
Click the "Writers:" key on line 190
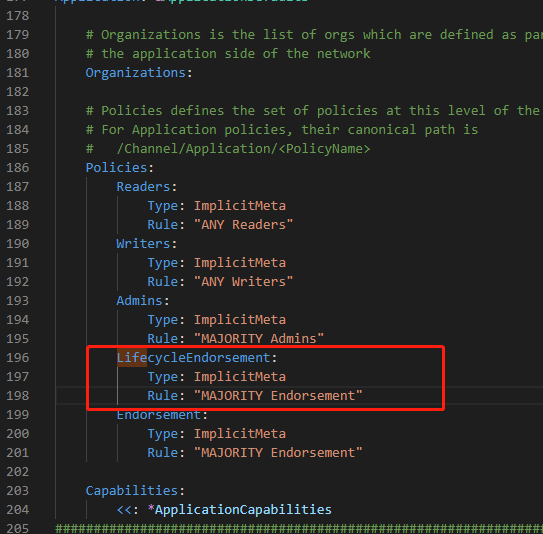tap(146, 244)
